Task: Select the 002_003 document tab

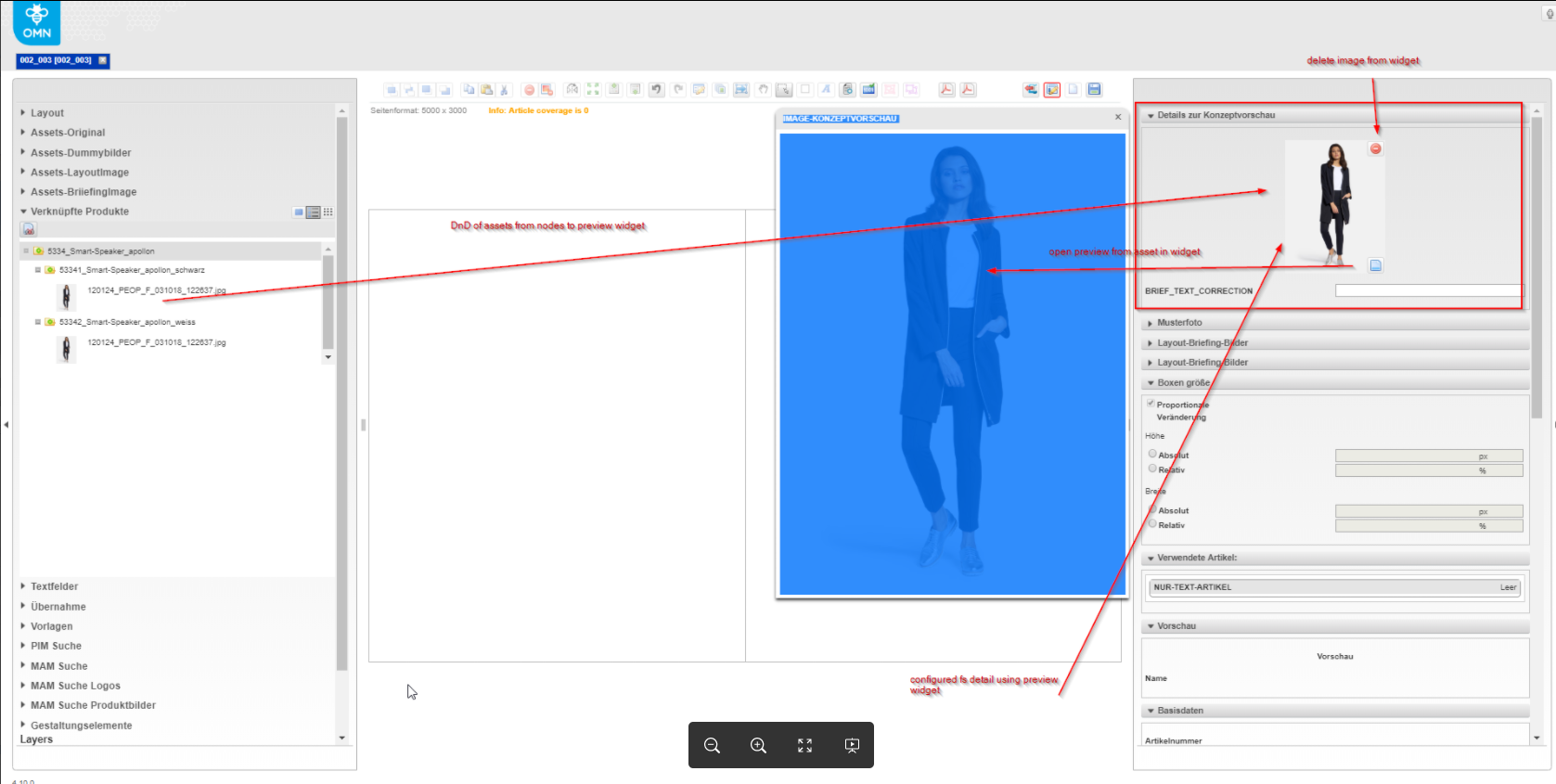Action: point(56,60)
